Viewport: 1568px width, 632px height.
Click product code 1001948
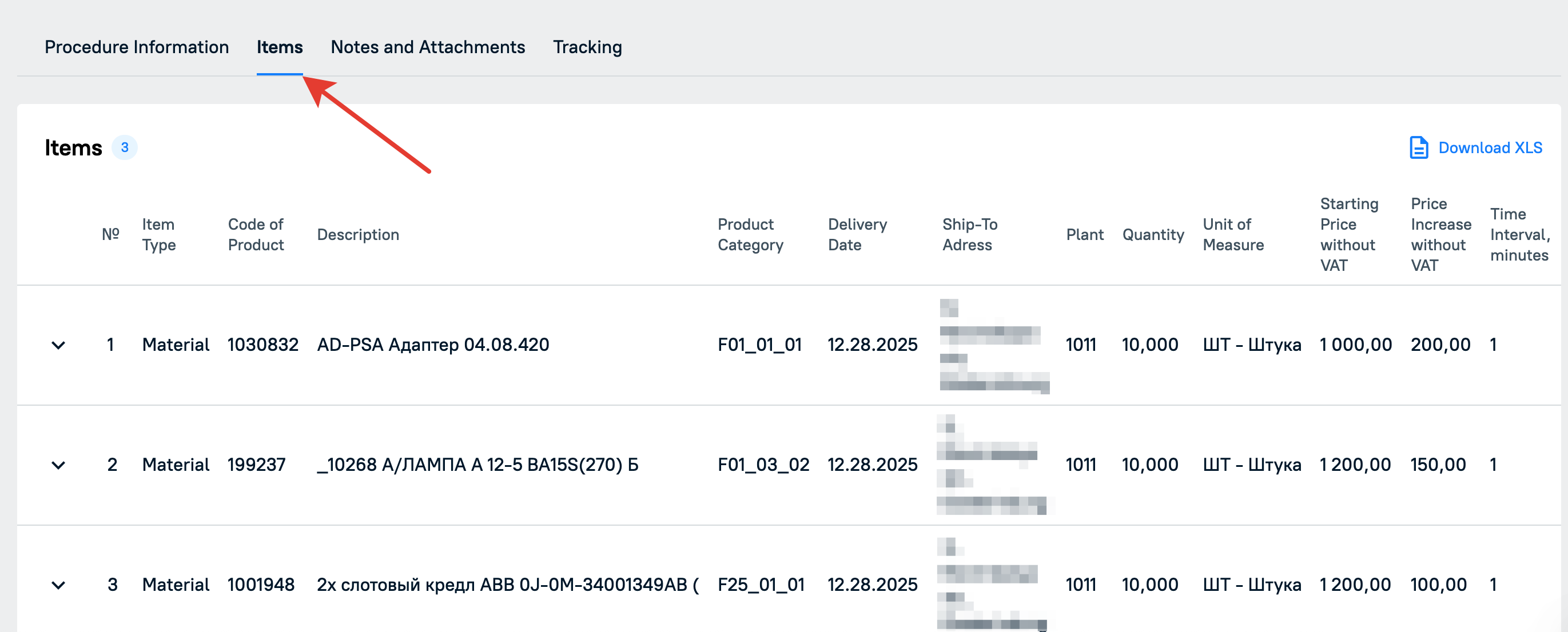pyautogui.click(x=261, y=585)
